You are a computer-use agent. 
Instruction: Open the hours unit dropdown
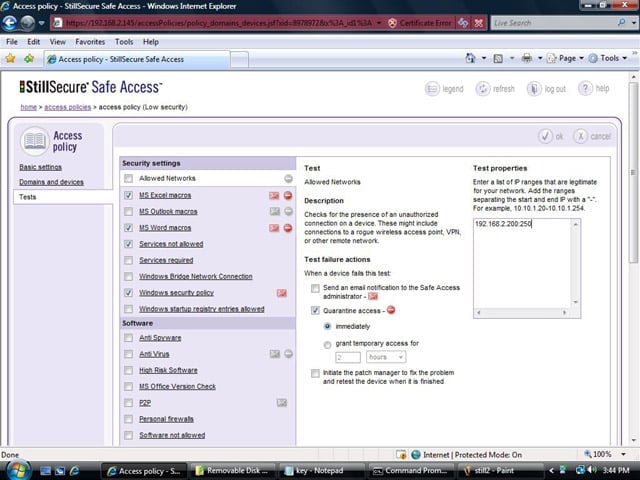[386, 357]
